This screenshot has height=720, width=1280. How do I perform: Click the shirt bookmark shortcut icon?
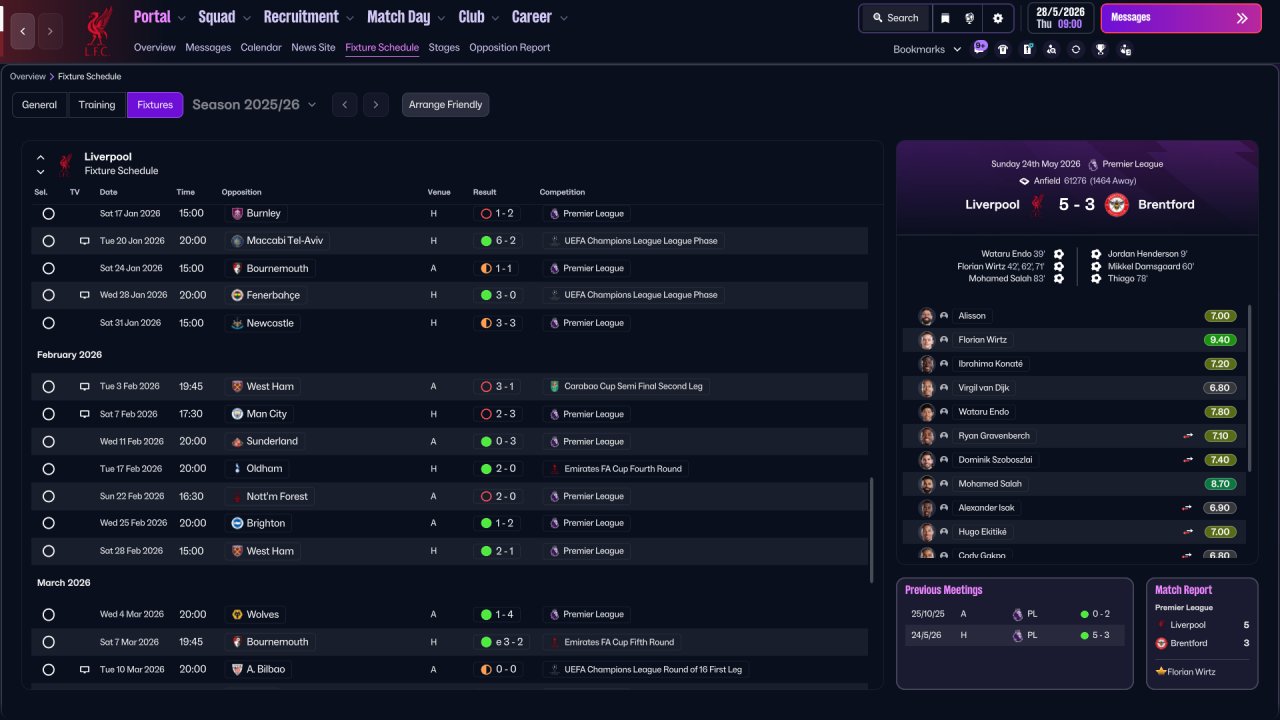[1003, 49]
